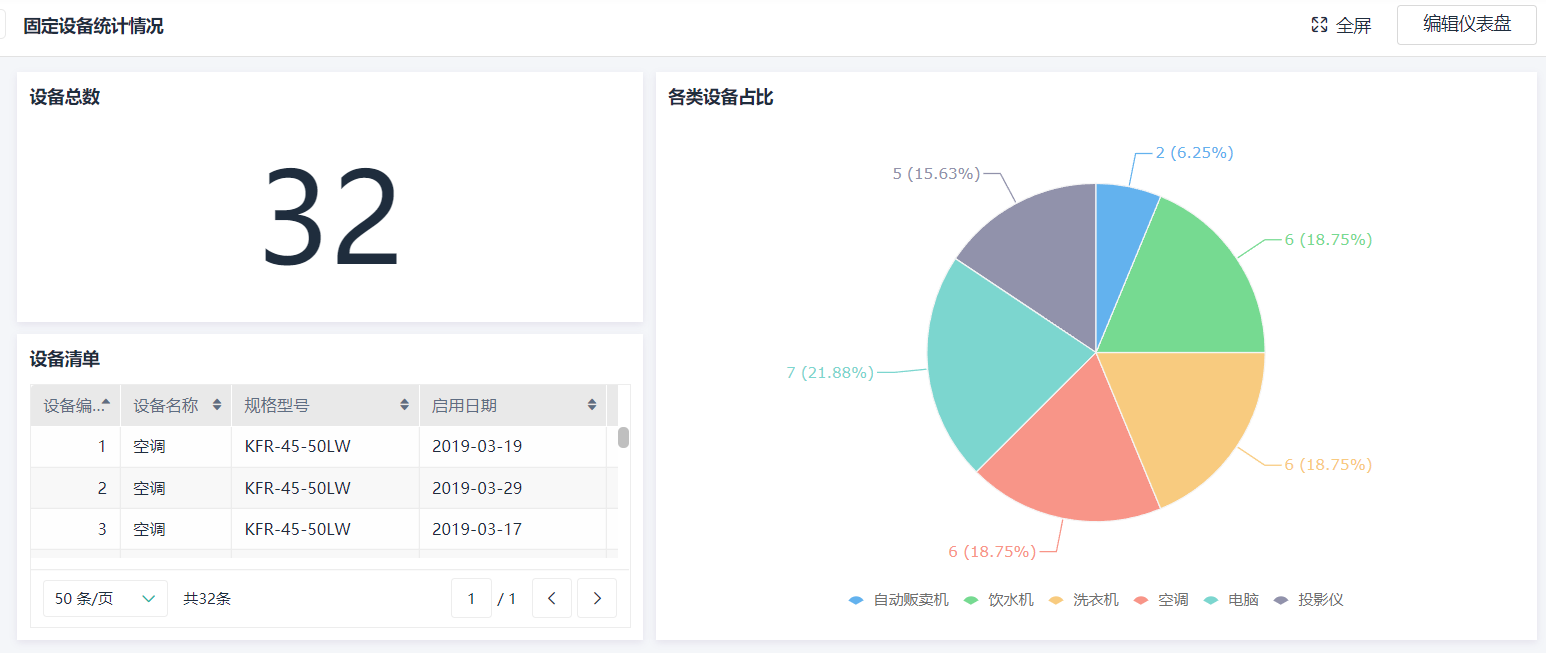The height and width of the screenshot is (653, 1546).
Task: Click sort icon in 规格型号 header
Action: point(404,405)
